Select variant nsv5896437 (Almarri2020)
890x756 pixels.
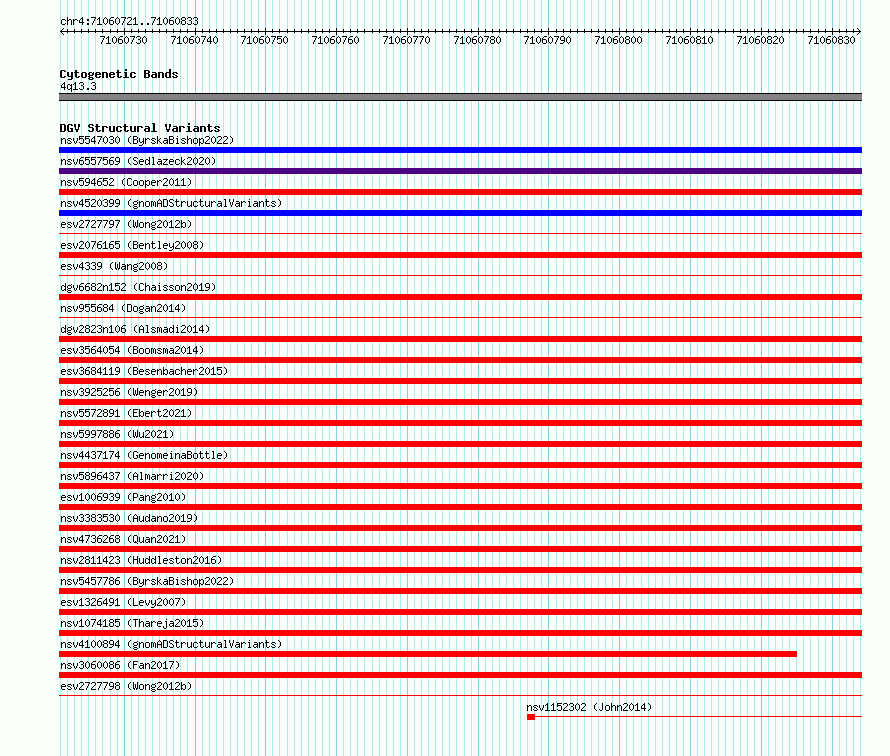click(x=132, y=476)
